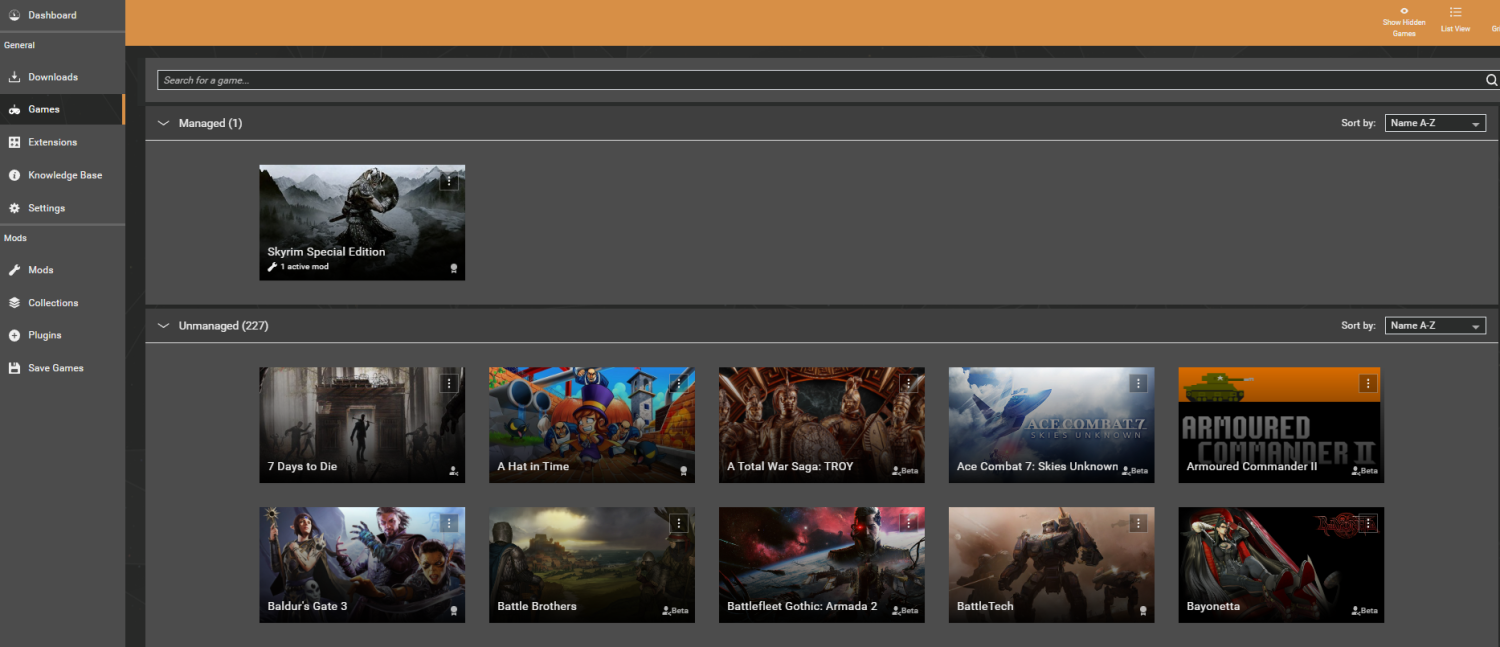This screenshot has width=1500, height=647.
Task: Click Skyrim Special Edition's badge icon
Action: (x=454, y=268)
